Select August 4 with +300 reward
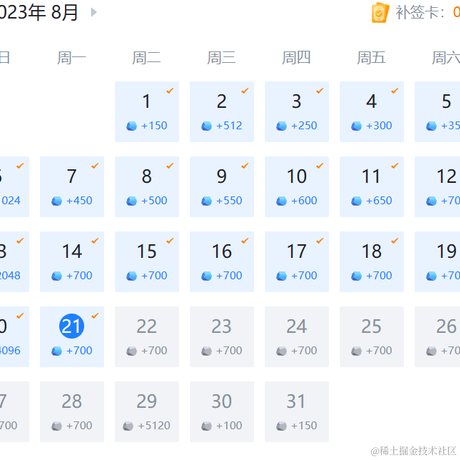 tap(372, 112)
